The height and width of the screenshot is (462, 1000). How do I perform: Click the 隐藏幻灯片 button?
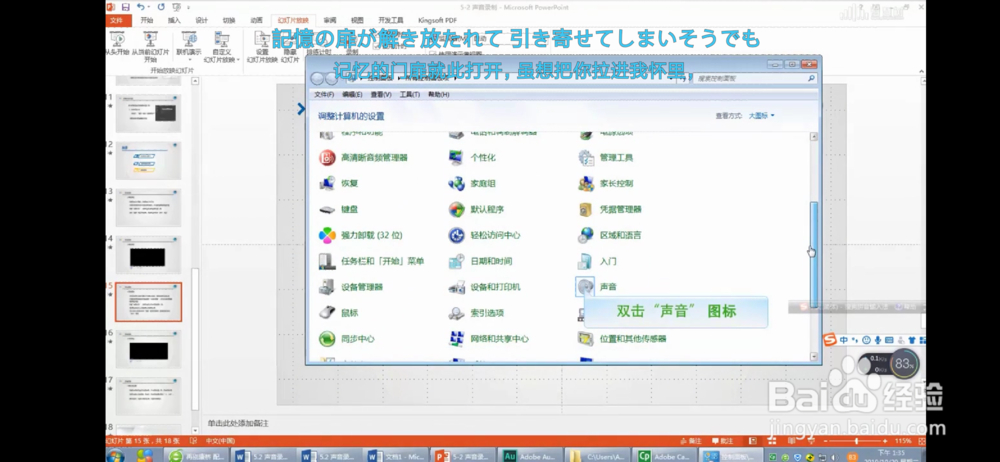(x=290, y=47)
